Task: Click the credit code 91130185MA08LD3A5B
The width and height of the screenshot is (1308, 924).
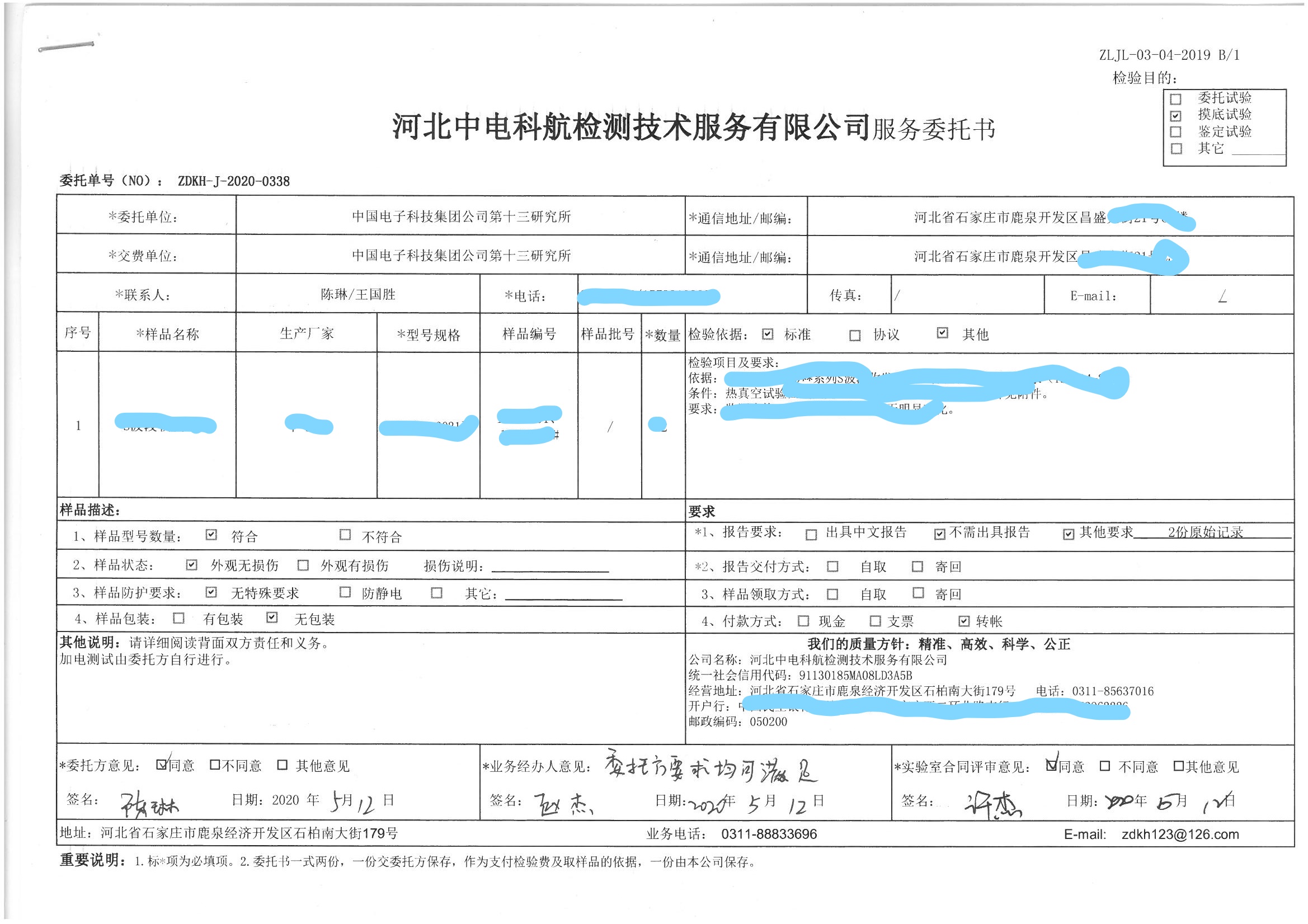Action: click(855, 676)
